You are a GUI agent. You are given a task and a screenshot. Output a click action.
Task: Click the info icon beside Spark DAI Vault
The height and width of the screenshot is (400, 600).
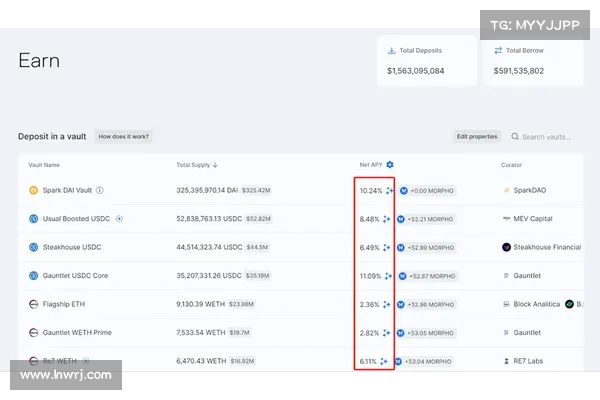pos(99,190)
